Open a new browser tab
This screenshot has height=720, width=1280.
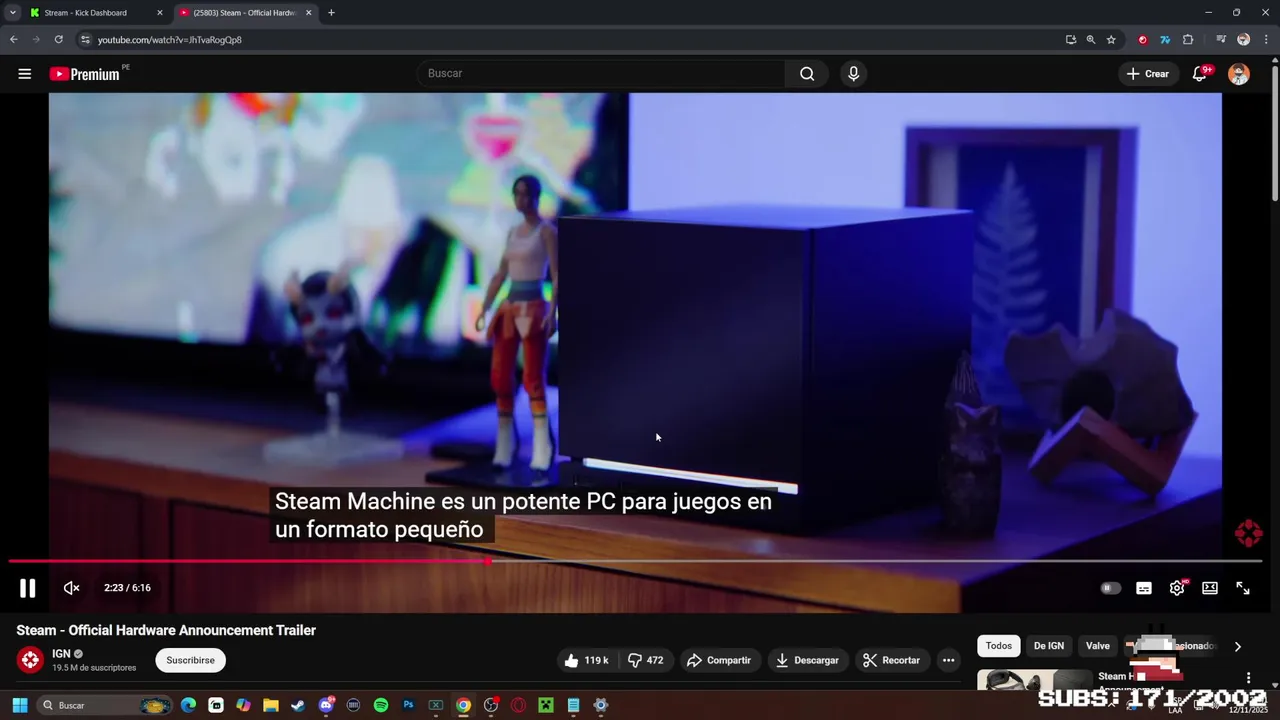tap(331, 13)
